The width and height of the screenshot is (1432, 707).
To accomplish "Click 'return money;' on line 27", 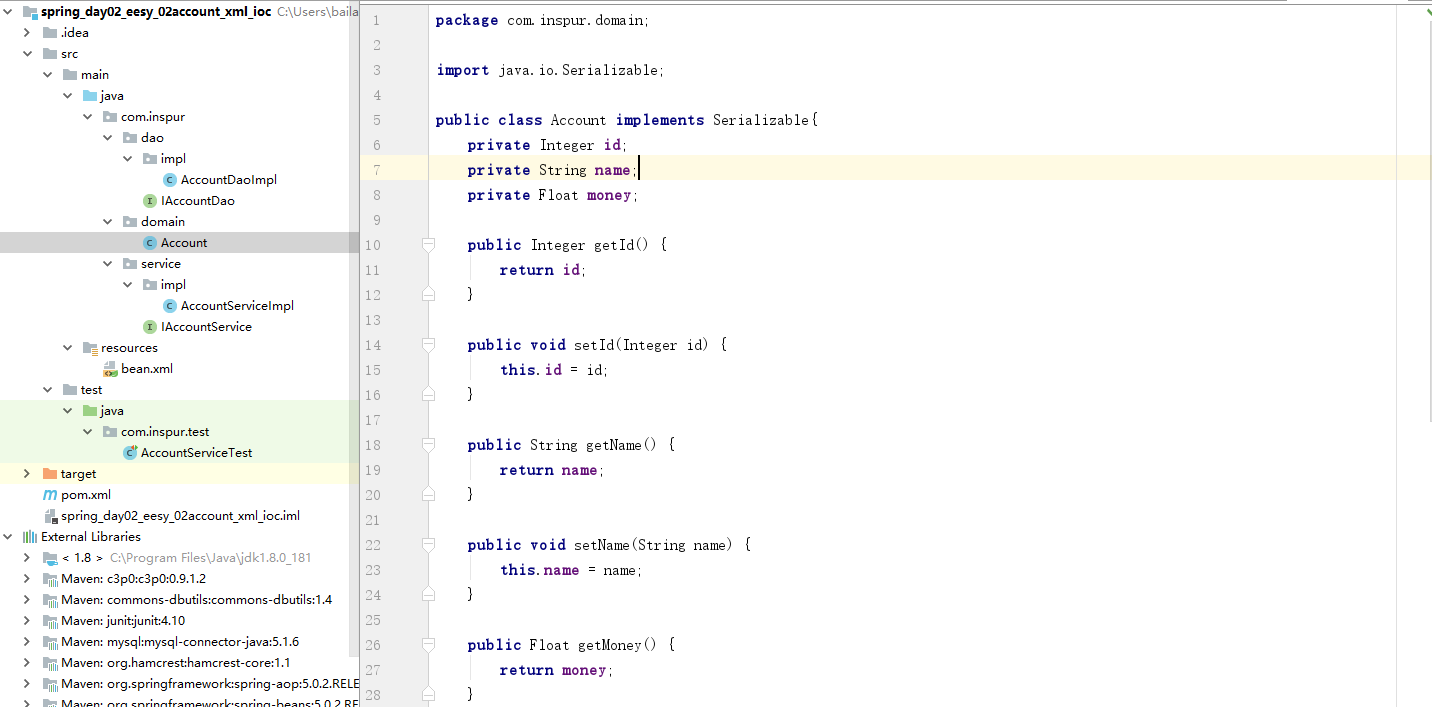I will (x=556, y=670).
